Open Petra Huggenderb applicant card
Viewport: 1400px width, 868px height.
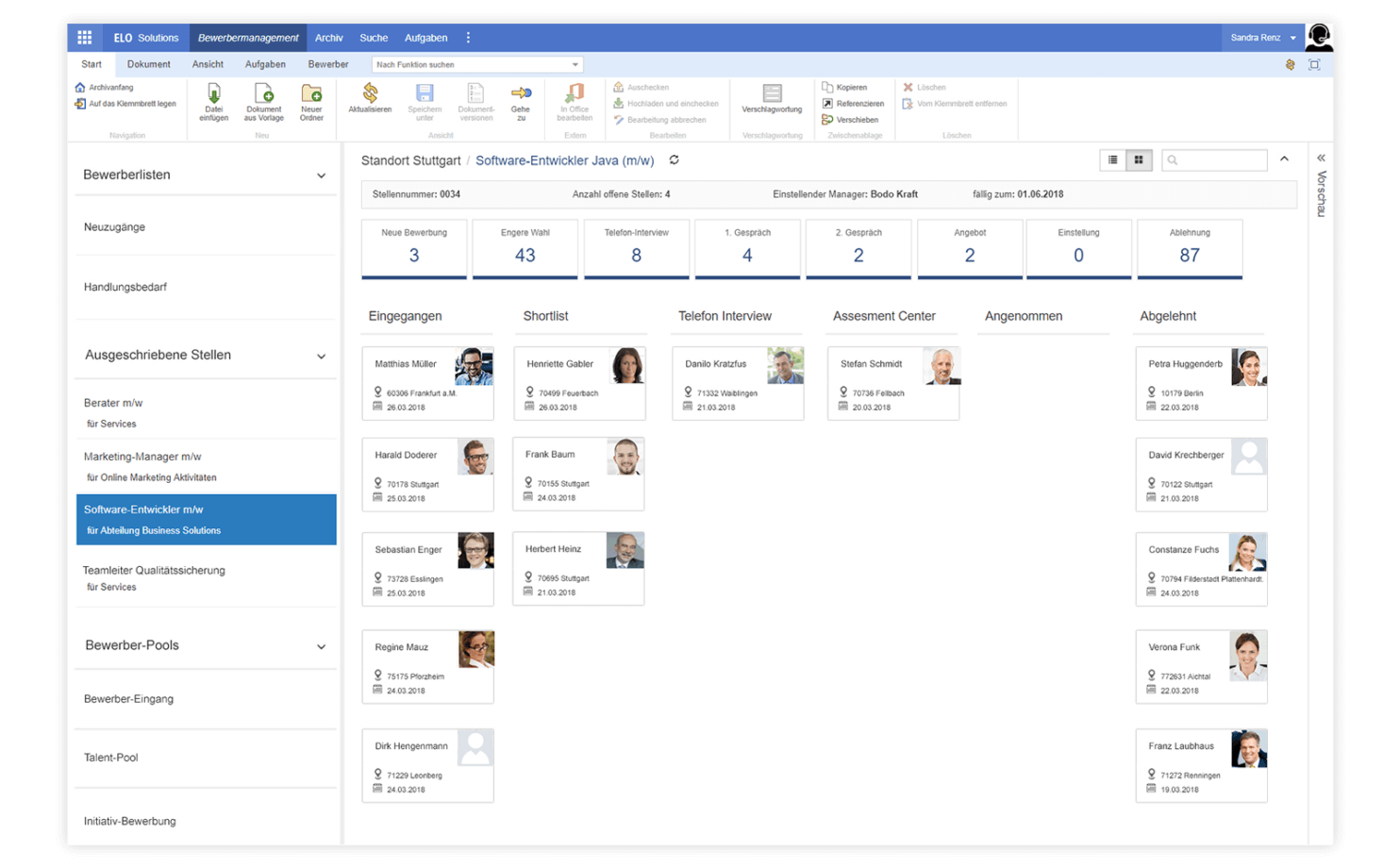click(x=1201, y=383)
